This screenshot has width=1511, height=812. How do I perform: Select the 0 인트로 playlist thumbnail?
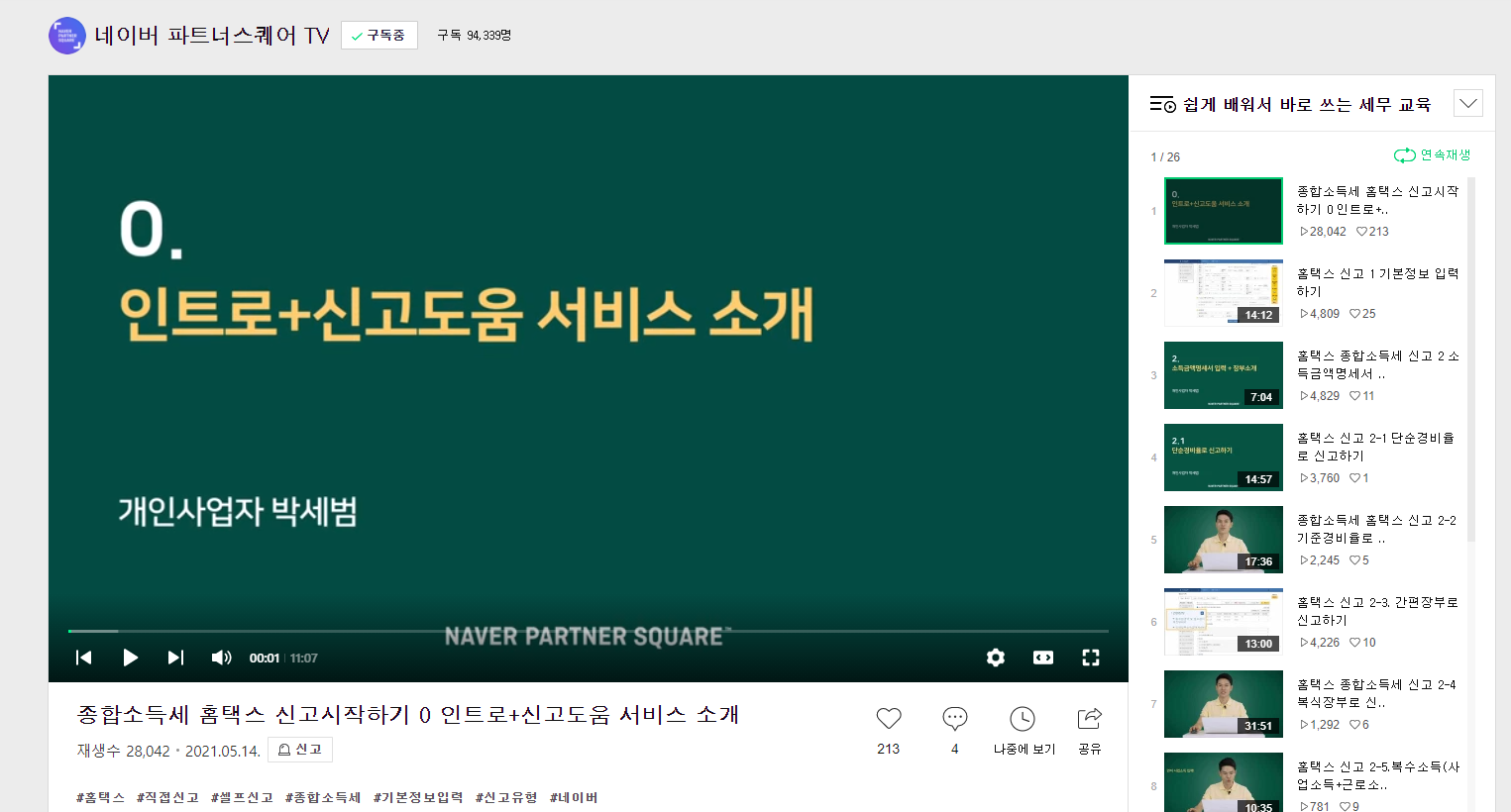tap(1224, 211)
